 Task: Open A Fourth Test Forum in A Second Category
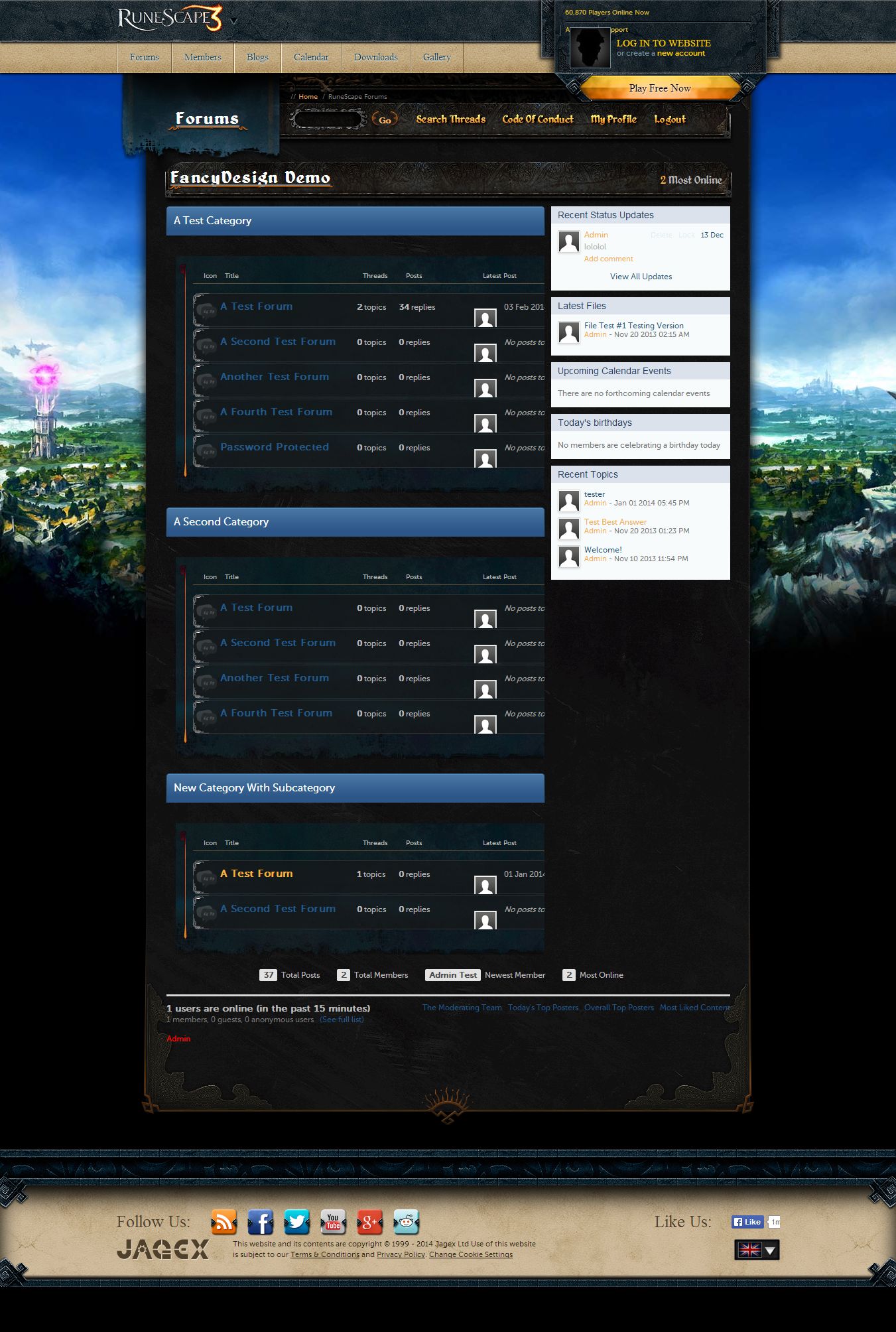pyautogui.click(x=276, y=713)
